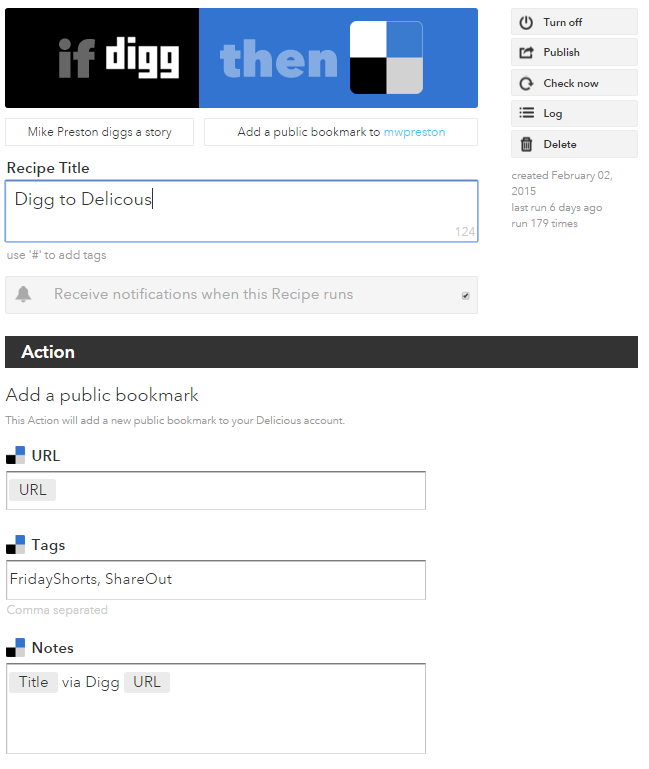Click the 'Comma separated' hint text
This screenshot has height=769, width=649.
pos(57,610)
